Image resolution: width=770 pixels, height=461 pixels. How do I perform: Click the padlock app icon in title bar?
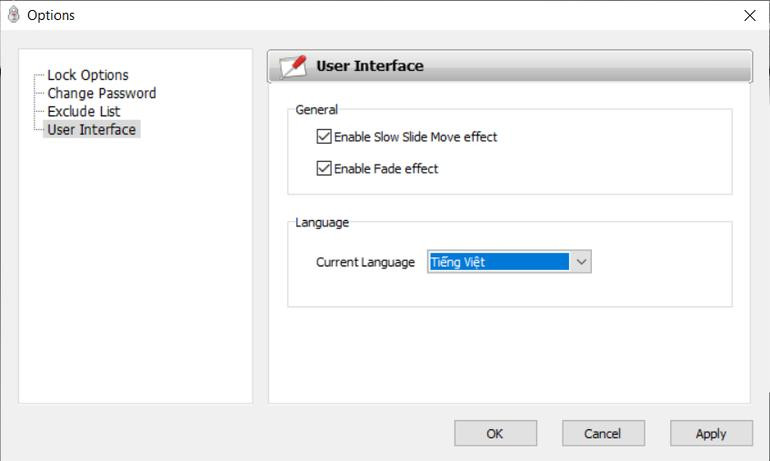click(x=13, y=15)
